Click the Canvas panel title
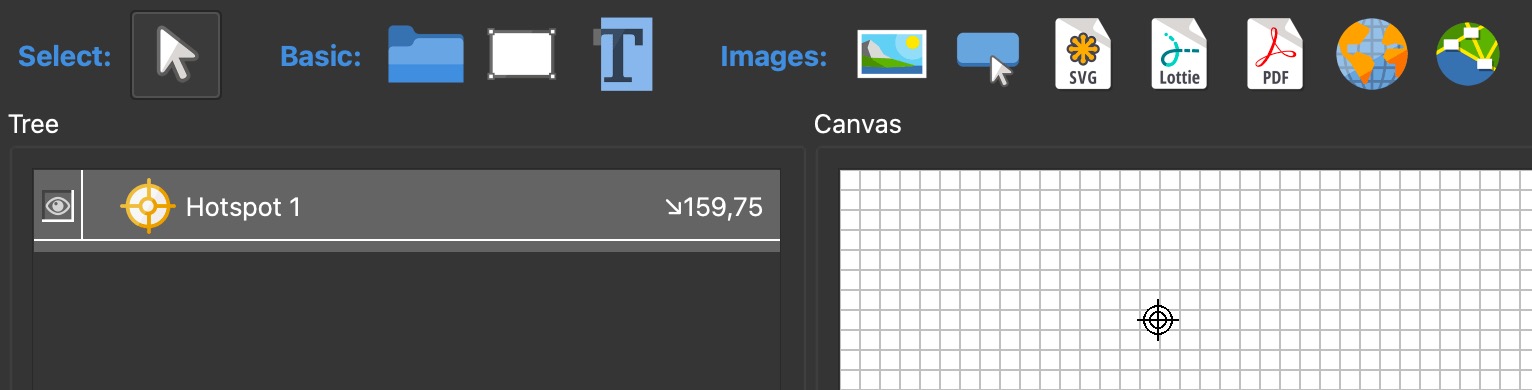 858,125
